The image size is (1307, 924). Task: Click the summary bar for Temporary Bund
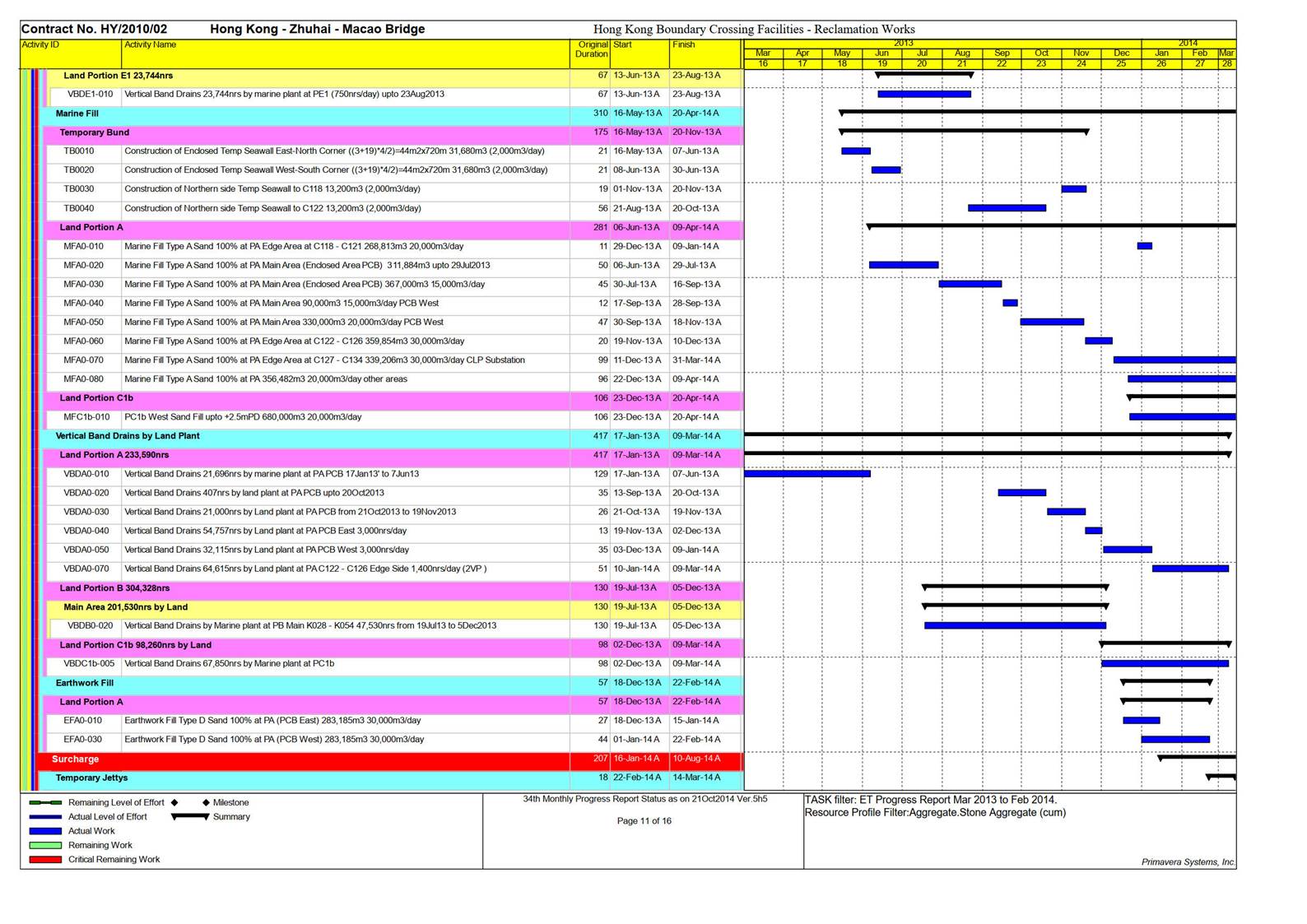click(965, 131)
